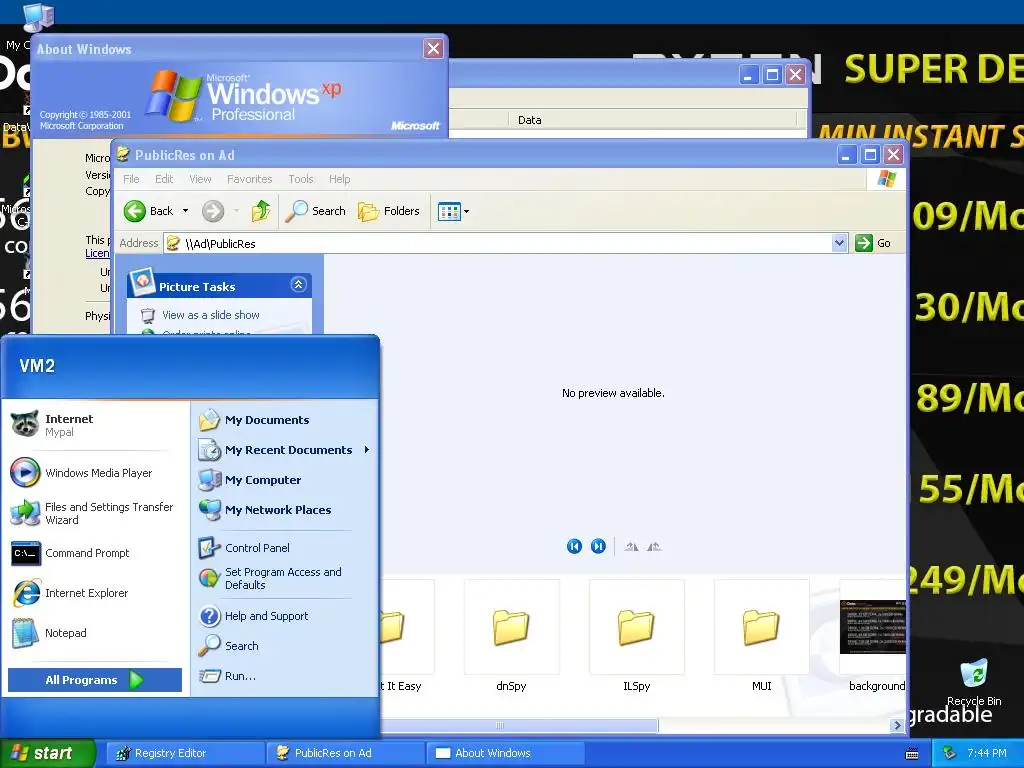Open Search from the Start menu
The width and height of the screenshot is (1024, 768).
pos(285,646)
